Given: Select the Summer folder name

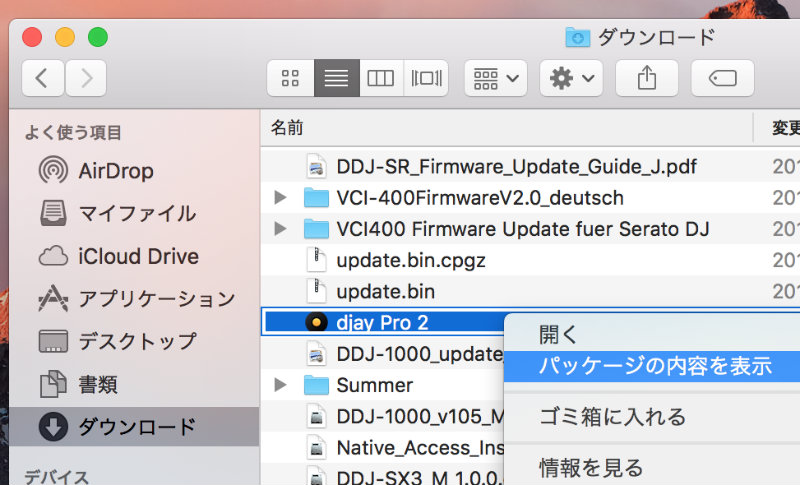Looking at the screenshot, I should (x=374, y=385).
